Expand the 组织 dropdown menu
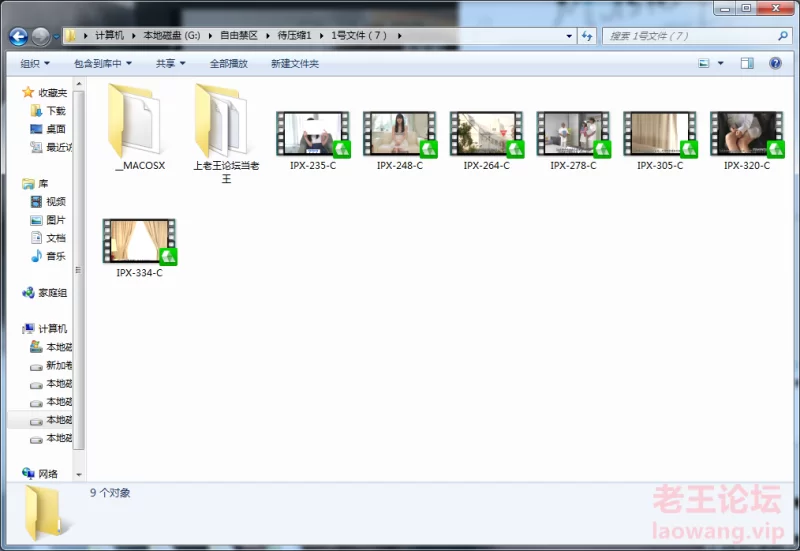 click(x=35, y=63)
